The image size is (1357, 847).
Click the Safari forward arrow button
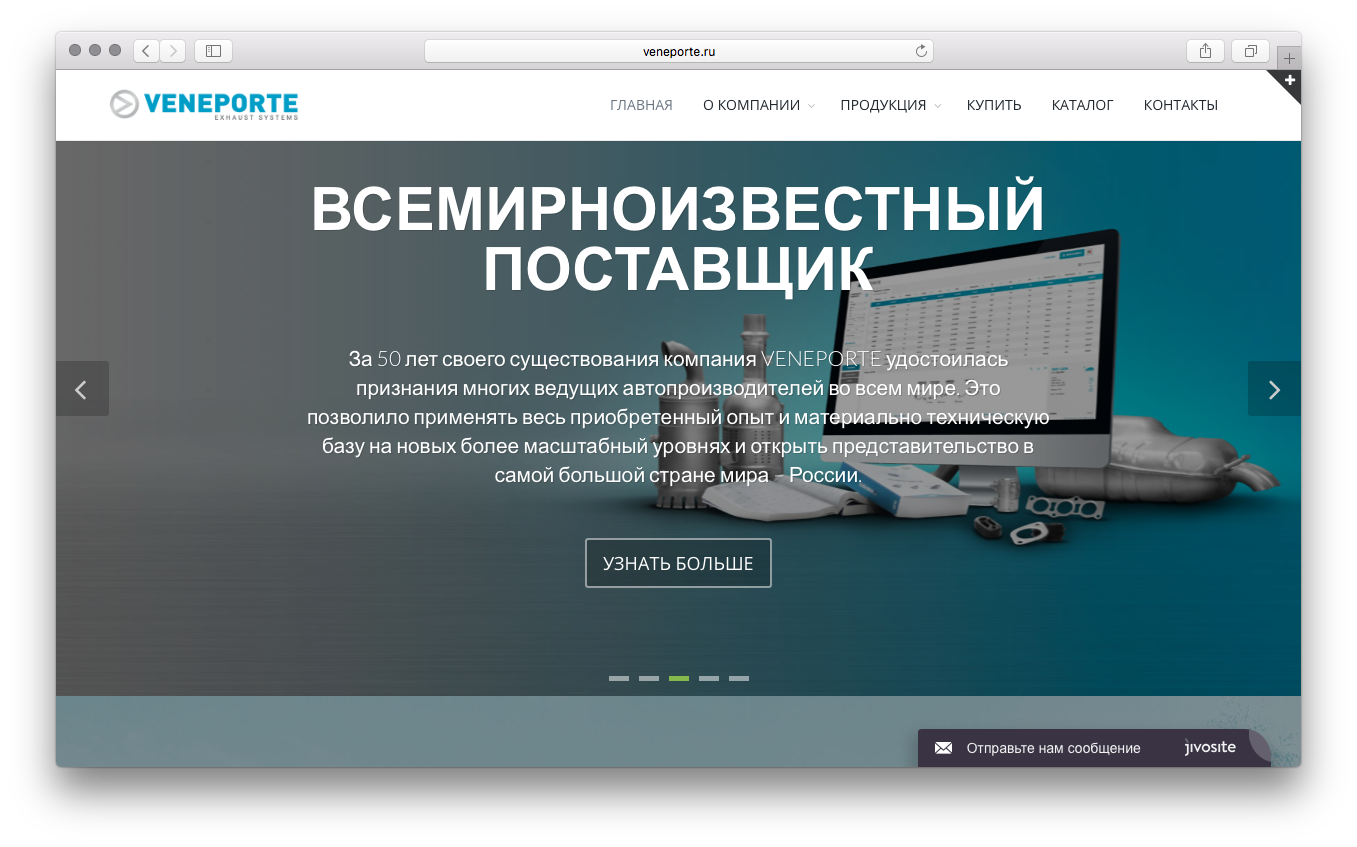[172, 50]
